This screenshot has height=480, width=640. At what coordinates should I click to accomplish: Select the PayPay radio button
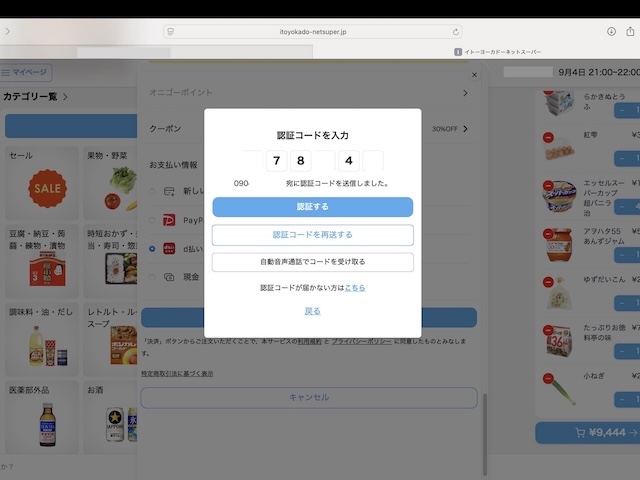click(152, 220)
